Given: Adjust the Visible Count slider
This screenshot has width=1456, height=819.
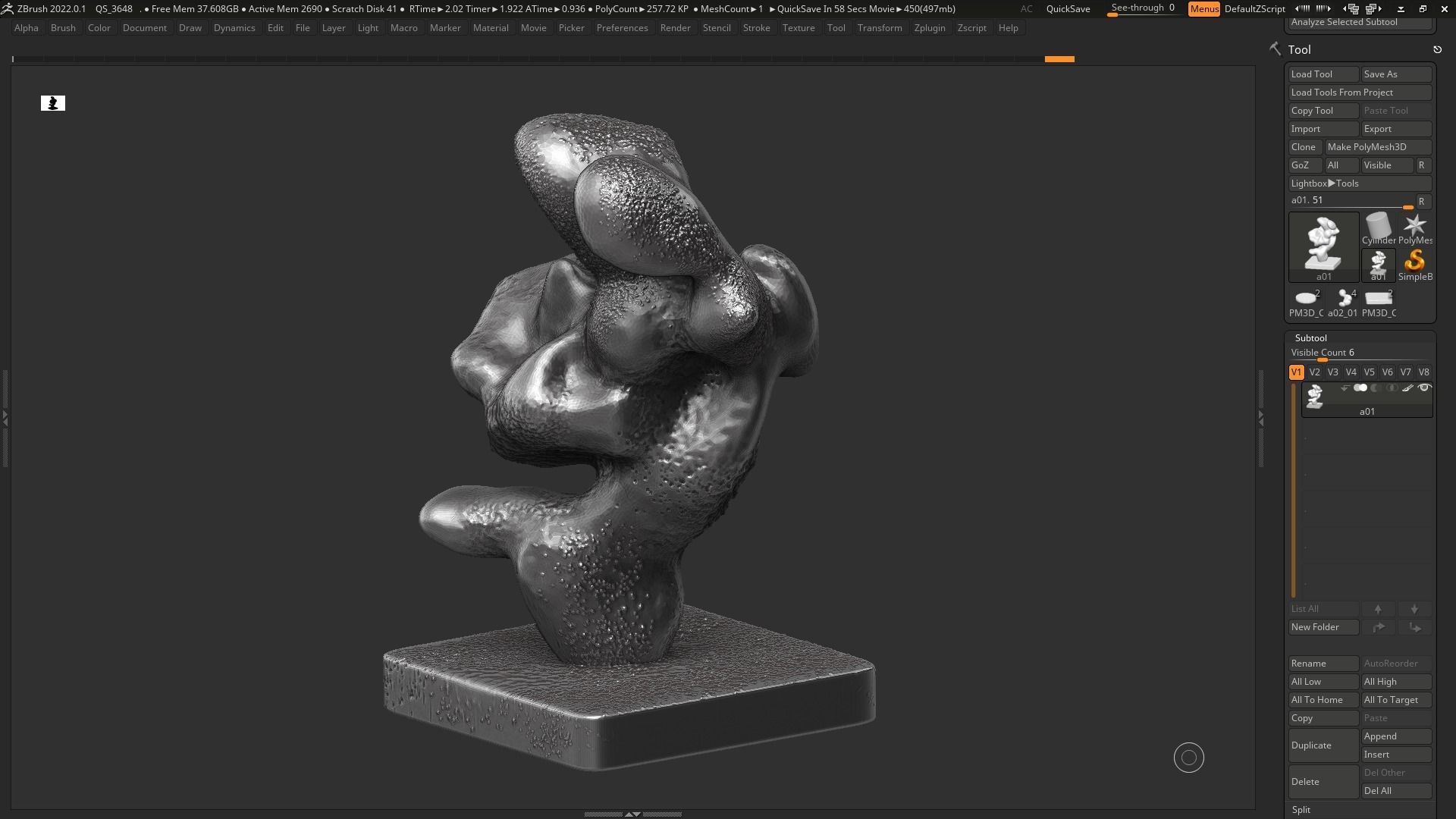Looking at the screenshot, I should point(1360,353).
